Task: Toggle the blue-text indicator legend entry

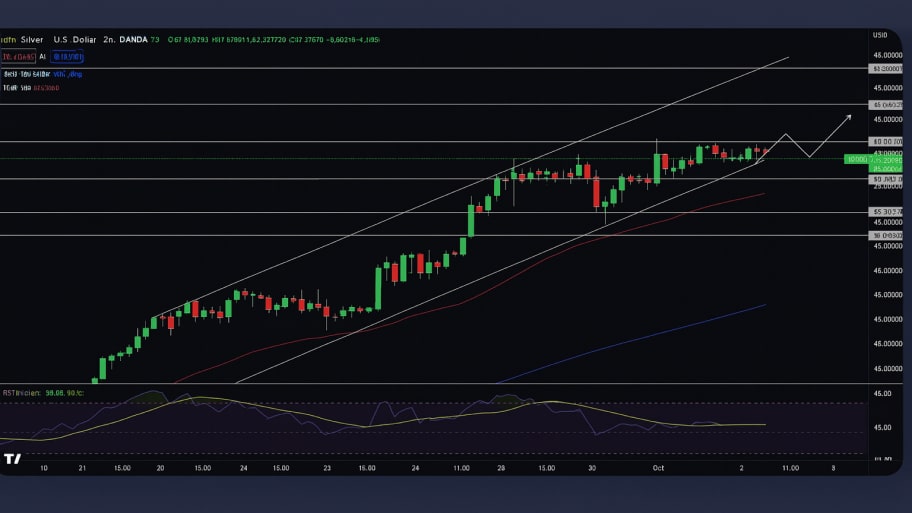Action: tap(66, 74)
